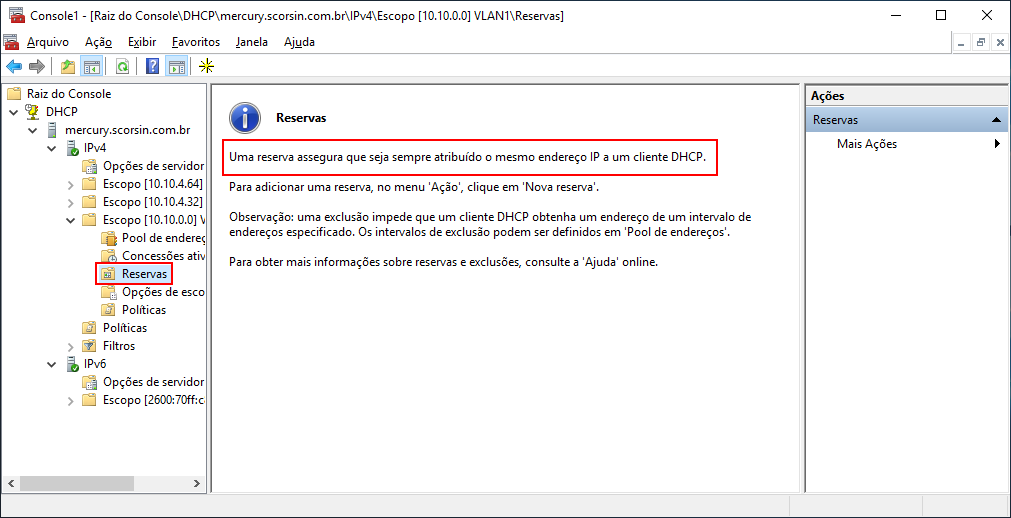The width and height of the screenshot is (1011, 518).
Task: Click the DHCP trophy icon in tree
Action: click(x=32, y=112)
